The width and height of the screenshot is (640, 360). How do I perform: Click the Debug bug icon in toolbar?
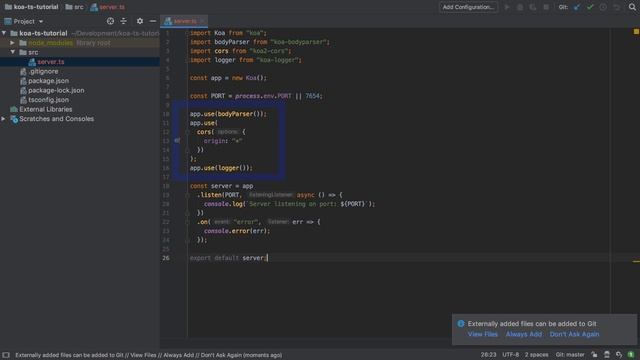(520, 7)
